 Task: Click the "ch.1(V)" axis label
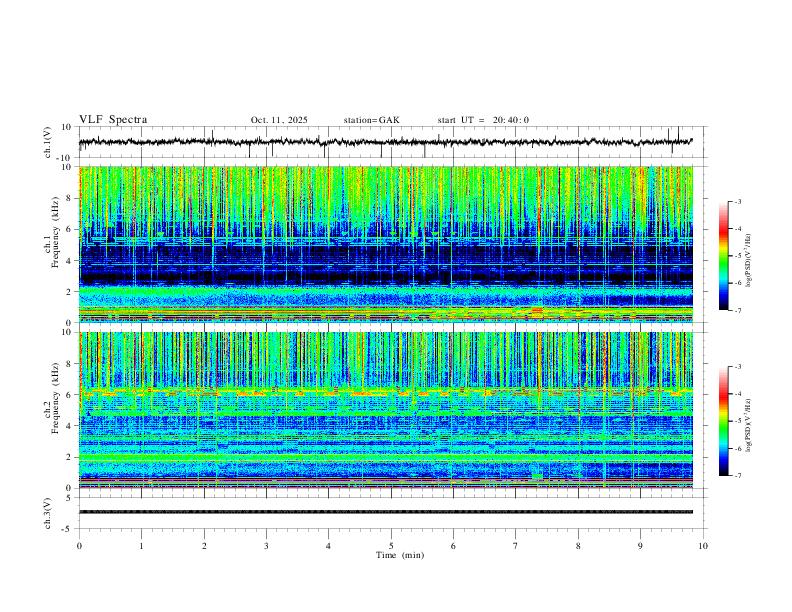[x=48, y=142]
